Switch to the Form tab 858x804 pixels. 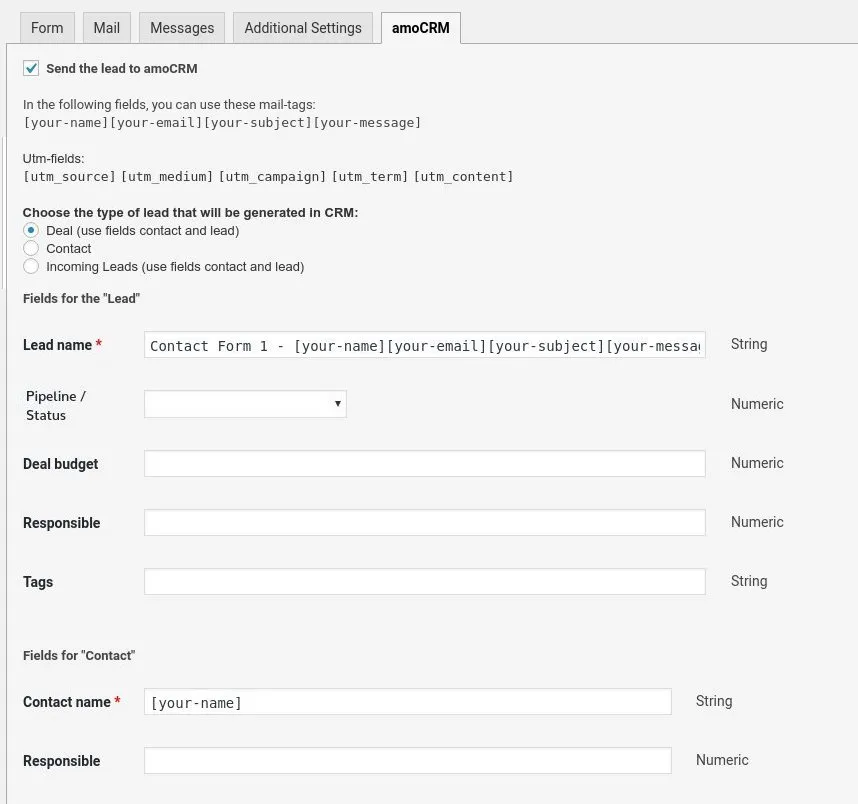[47, 28]
